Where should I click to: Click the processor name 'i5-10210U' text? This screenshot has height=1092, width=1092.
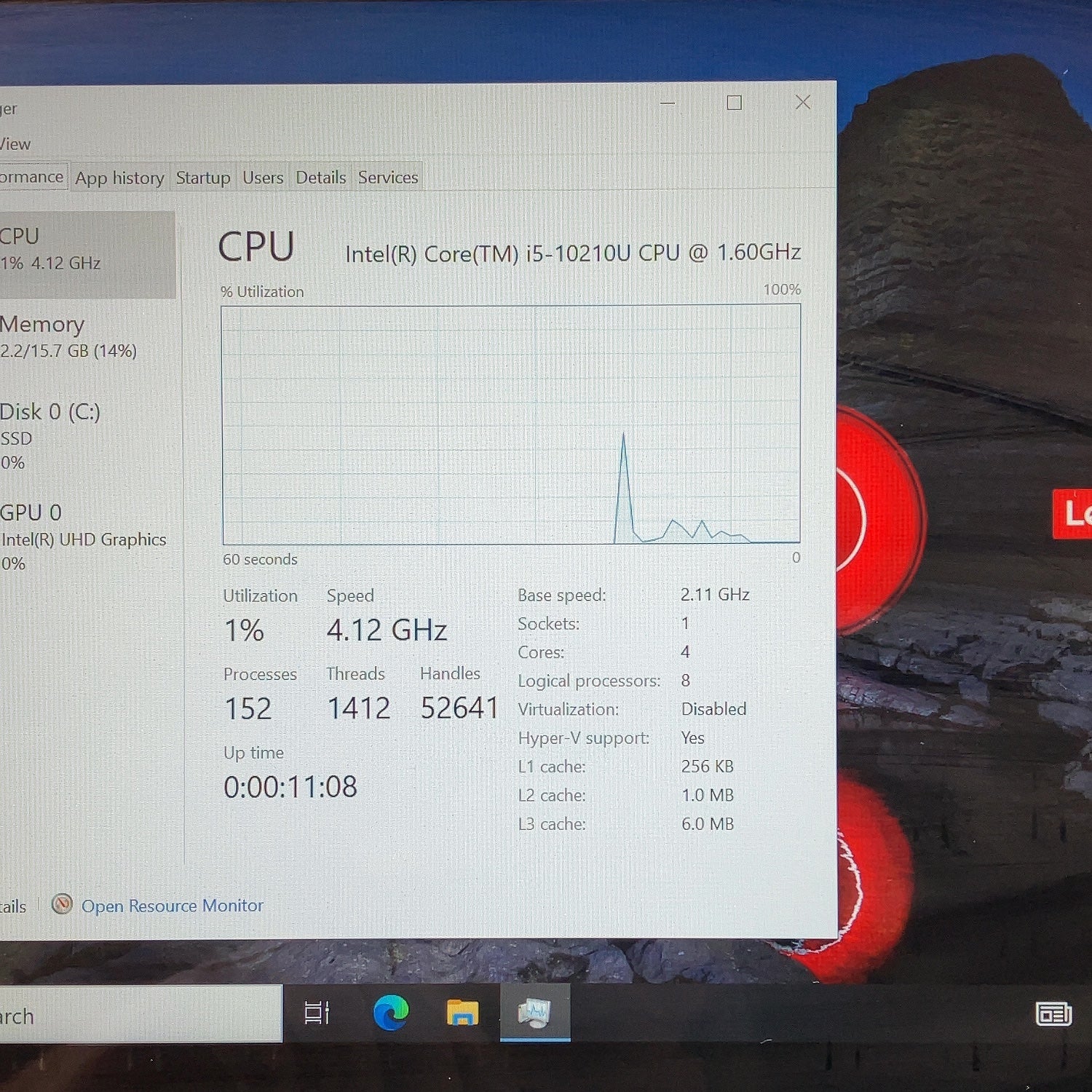[578, 253]
